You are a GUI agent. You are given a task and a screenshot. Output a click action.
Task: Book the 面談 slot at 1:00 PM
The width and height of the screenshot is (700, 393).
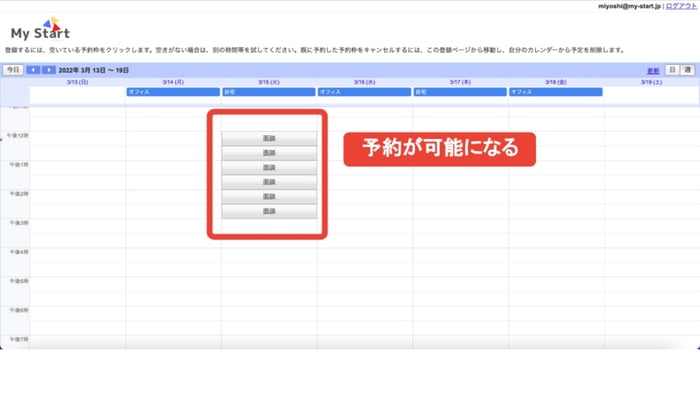(x=269, y=167)
